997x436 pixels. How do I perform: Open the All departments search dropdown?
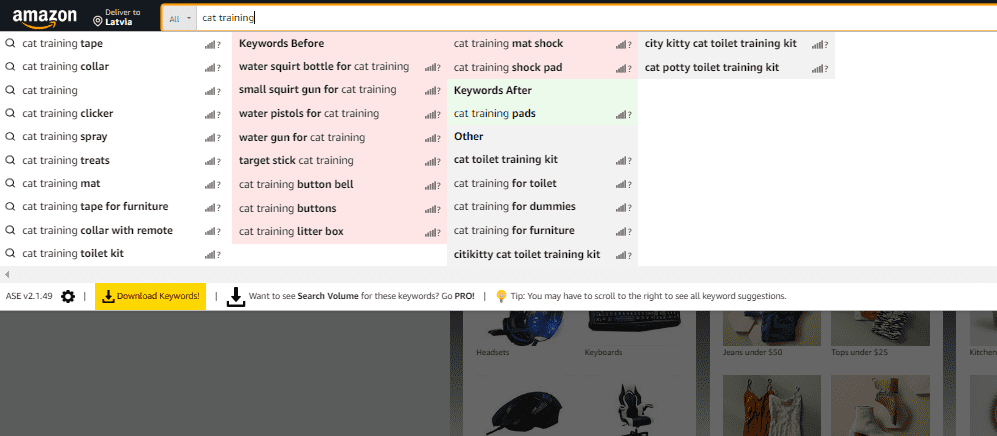(181, 18)
